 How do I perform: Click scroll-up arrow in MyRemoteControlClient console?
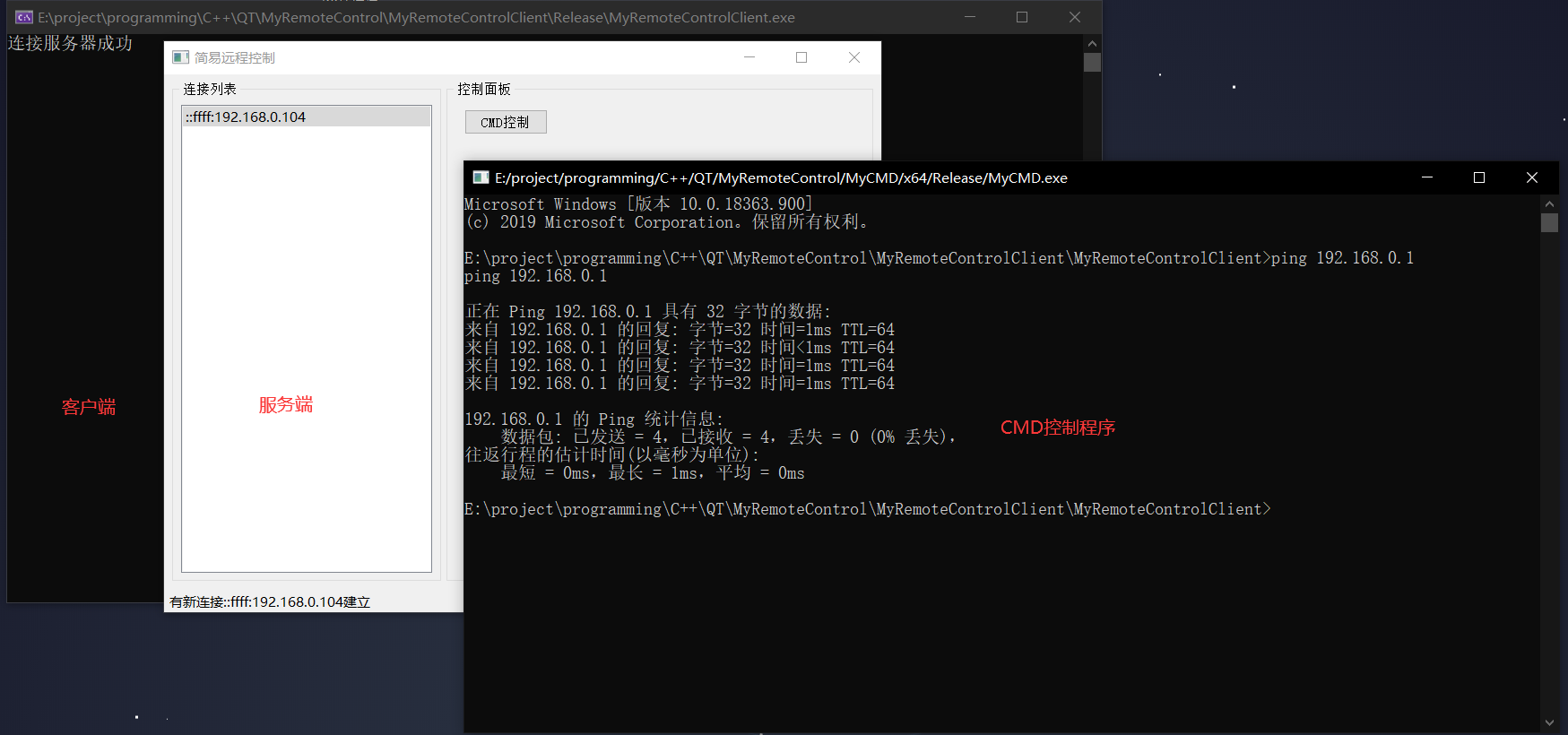coord(1092,43)
